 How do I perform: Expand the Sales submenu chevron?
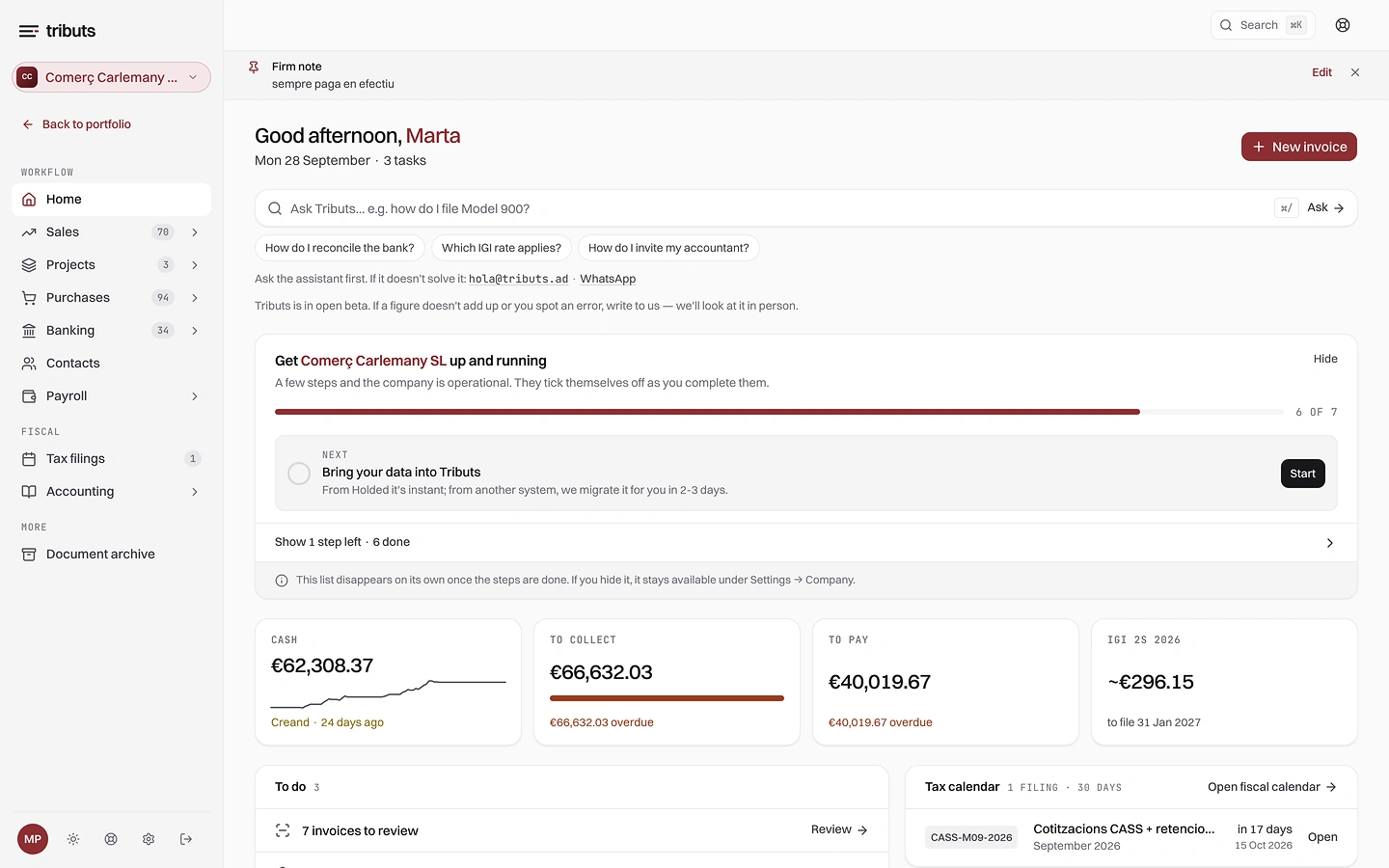(x=195, y=232)
